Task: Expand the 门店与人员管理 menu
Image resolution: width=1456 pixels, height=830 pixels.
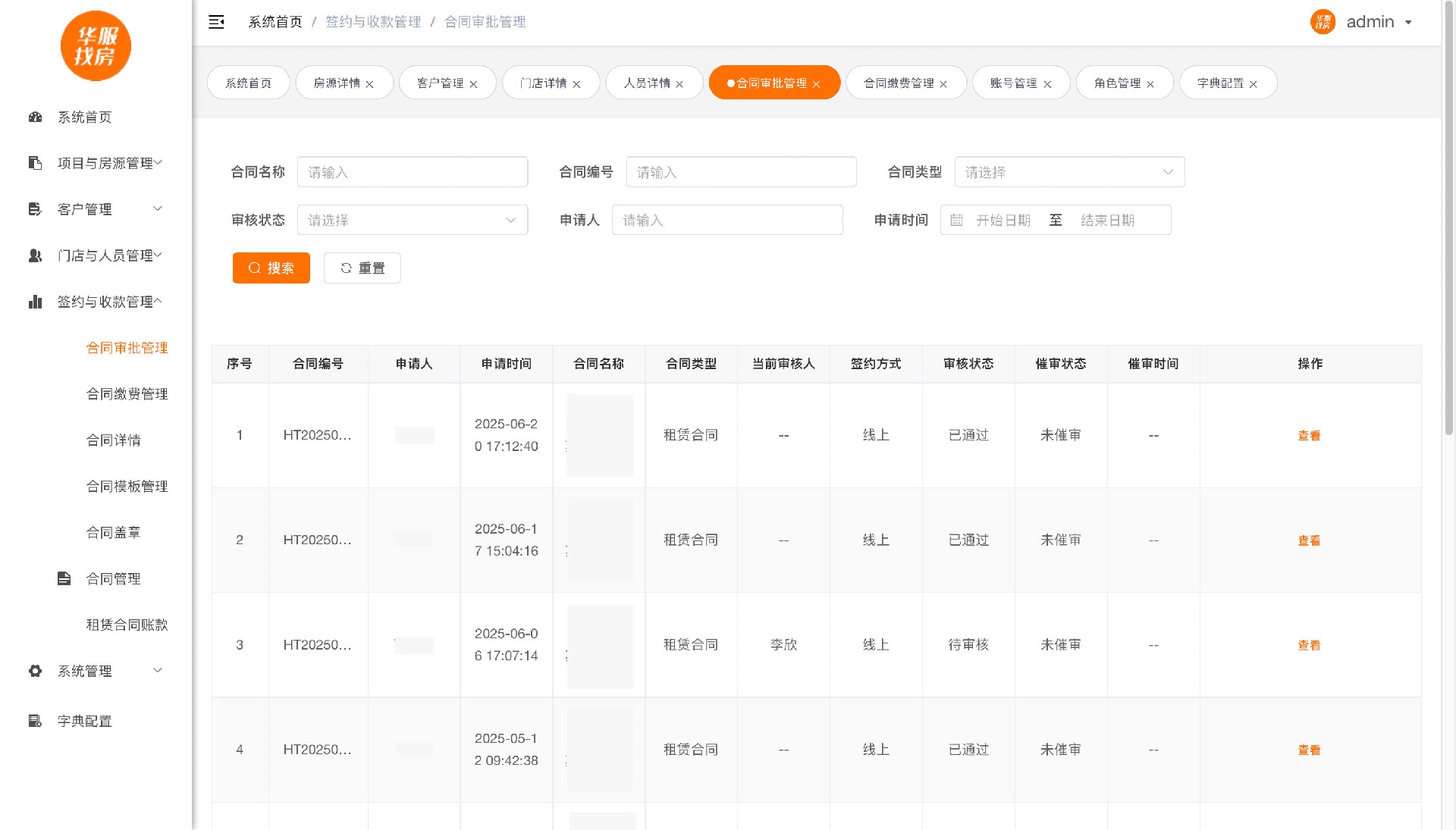Action: tap(158, 255)
